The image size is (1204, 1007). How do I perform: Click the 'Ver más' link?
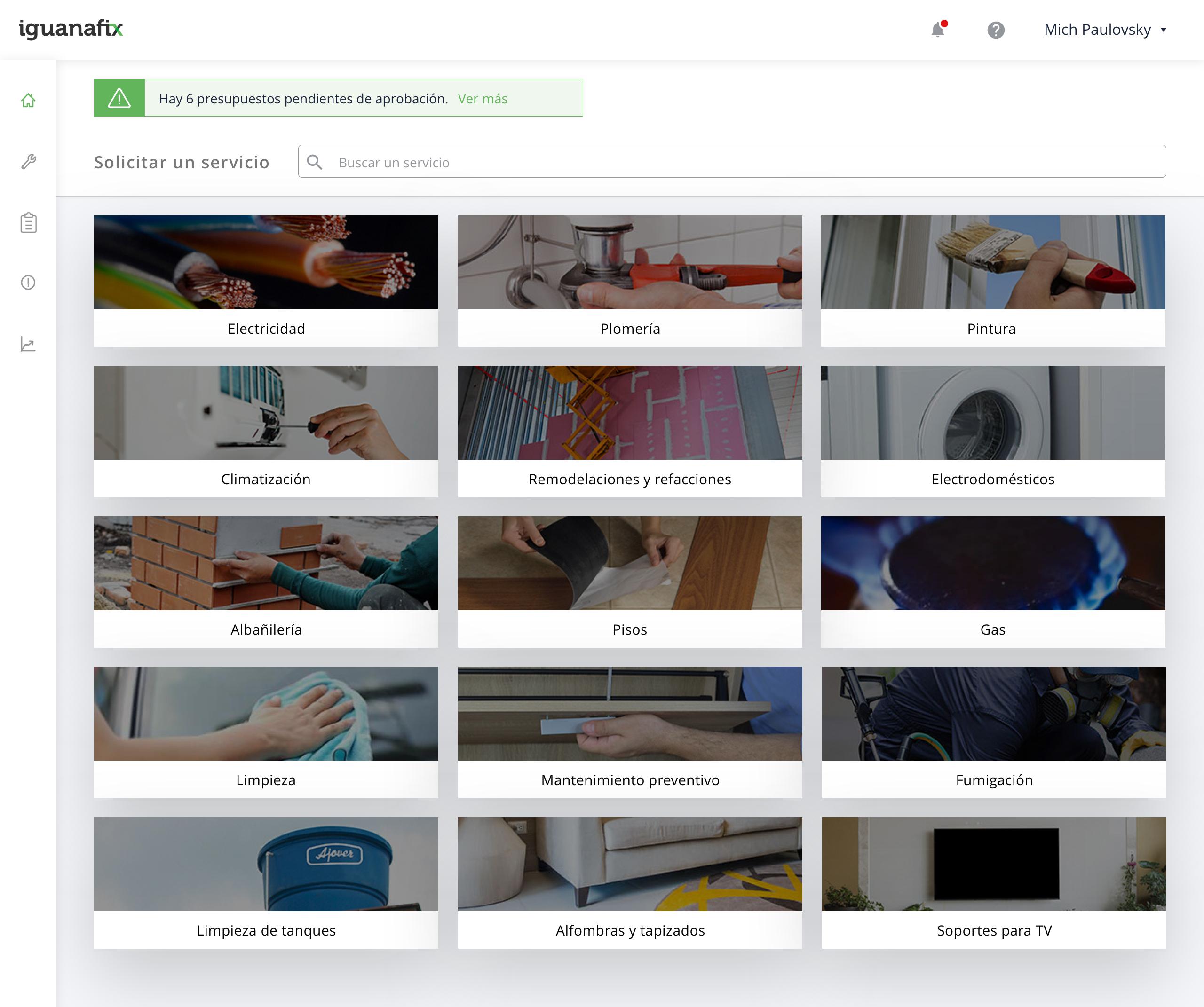tap(482, 99)
